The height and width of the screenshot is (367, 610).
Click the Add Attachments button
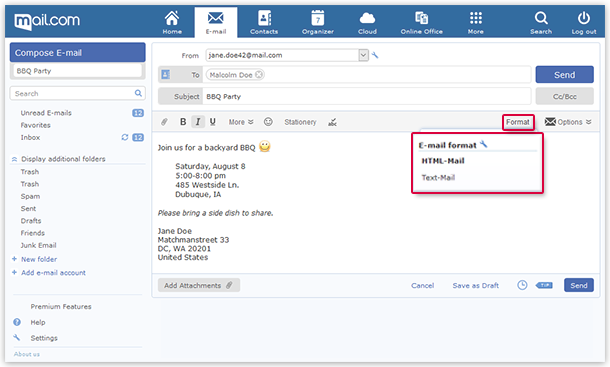(199, 285)
